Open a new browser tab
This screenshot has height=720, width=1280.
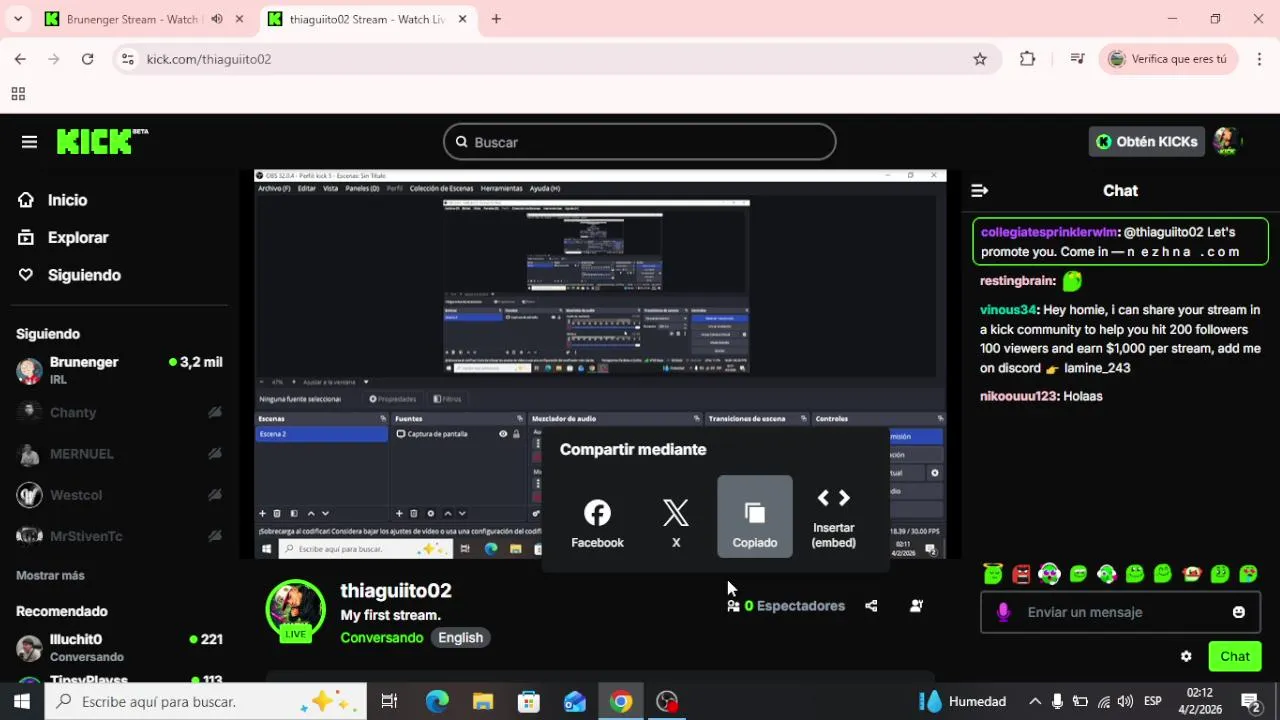pos(496,19)
